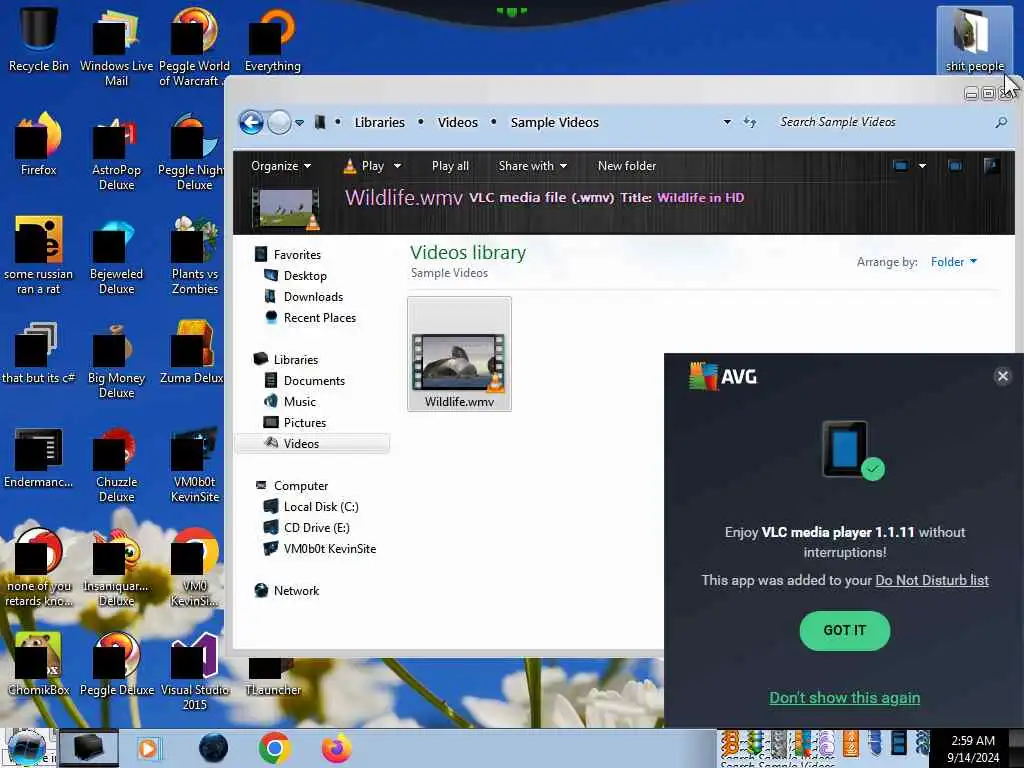
Task: Select the Everything desktop shortcut
Action: coord(272,39)
